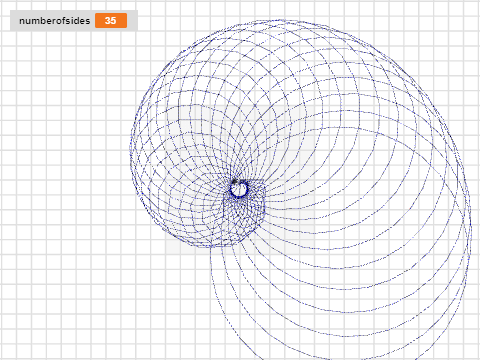Click the small white circle at spiral center
This screenshot has height=360, width=480.
tap(239, 189)
